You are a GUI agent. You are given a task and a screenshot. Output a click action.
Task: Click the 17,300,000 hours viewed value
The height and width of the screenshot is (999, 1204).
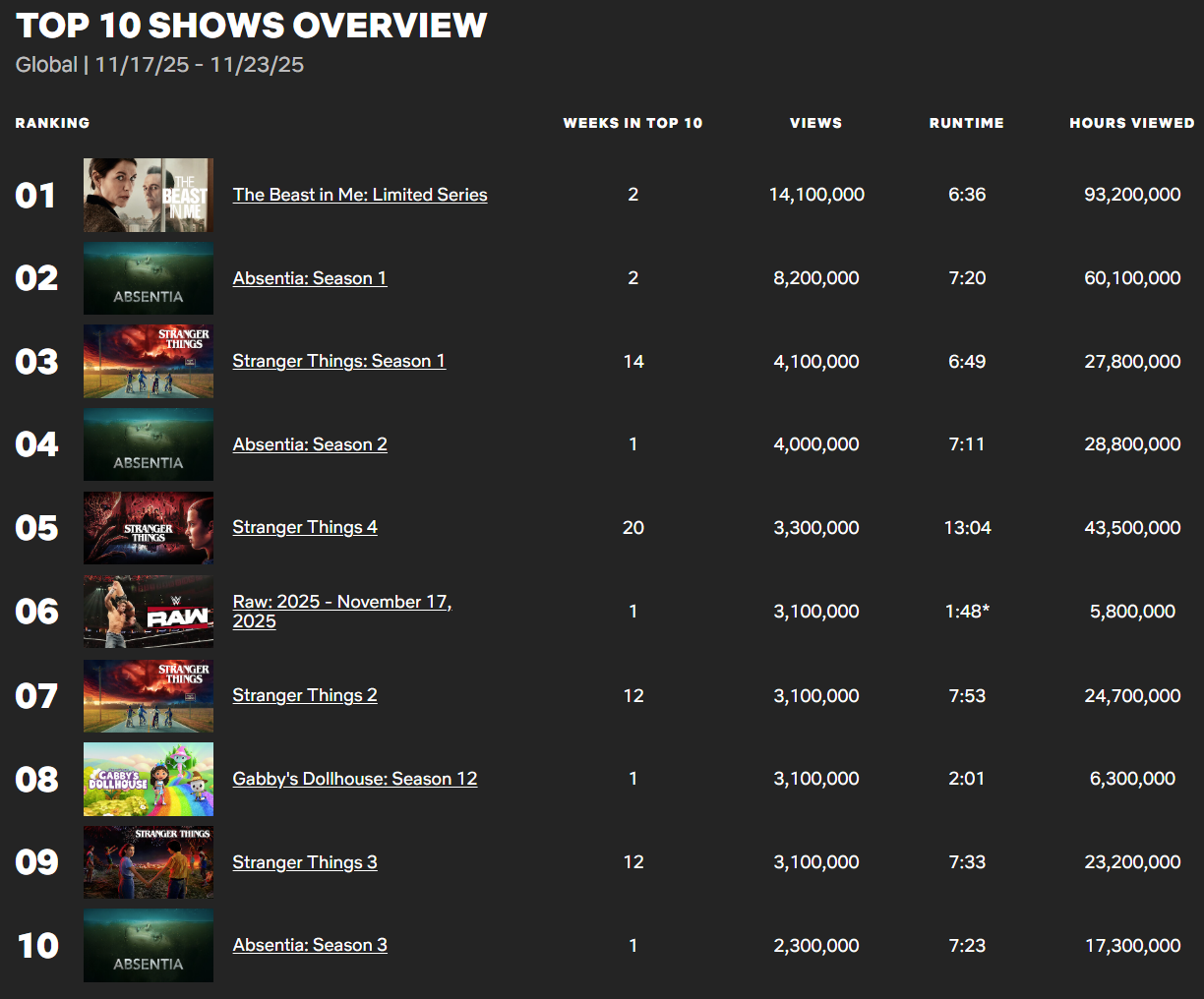coord(1132,945)
